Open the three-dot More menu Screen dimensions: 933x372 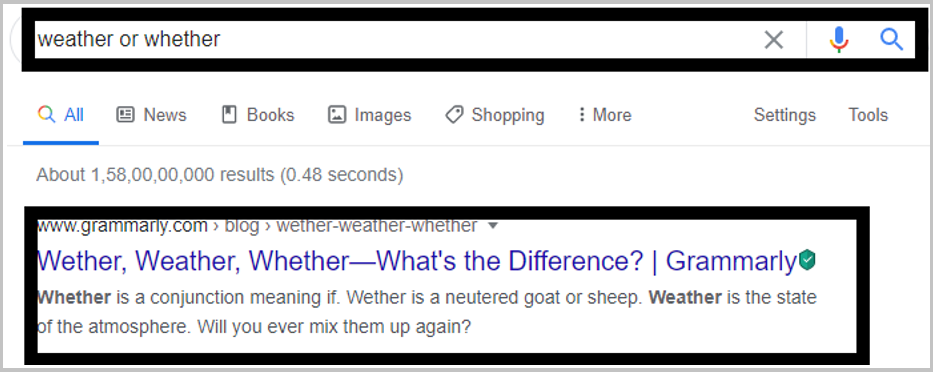pos(604,114)
